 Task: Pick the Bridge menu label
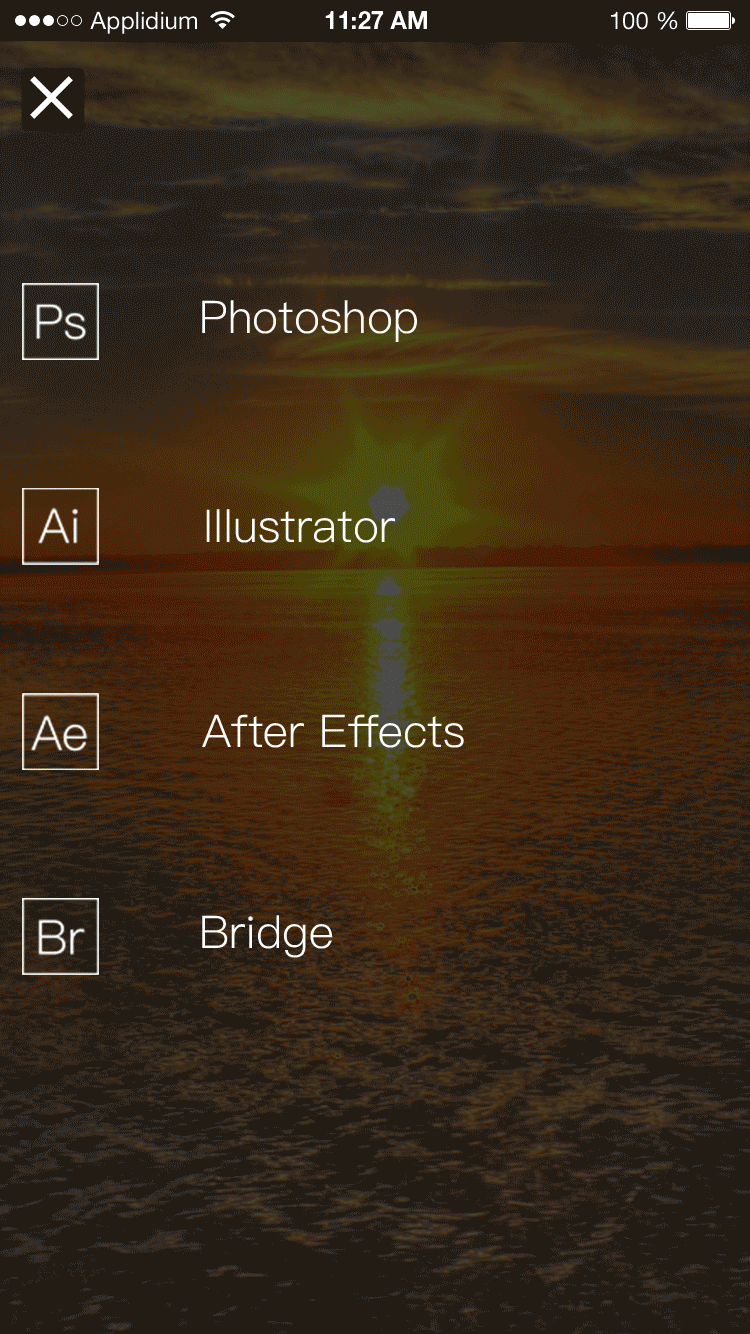pos(266,934)
